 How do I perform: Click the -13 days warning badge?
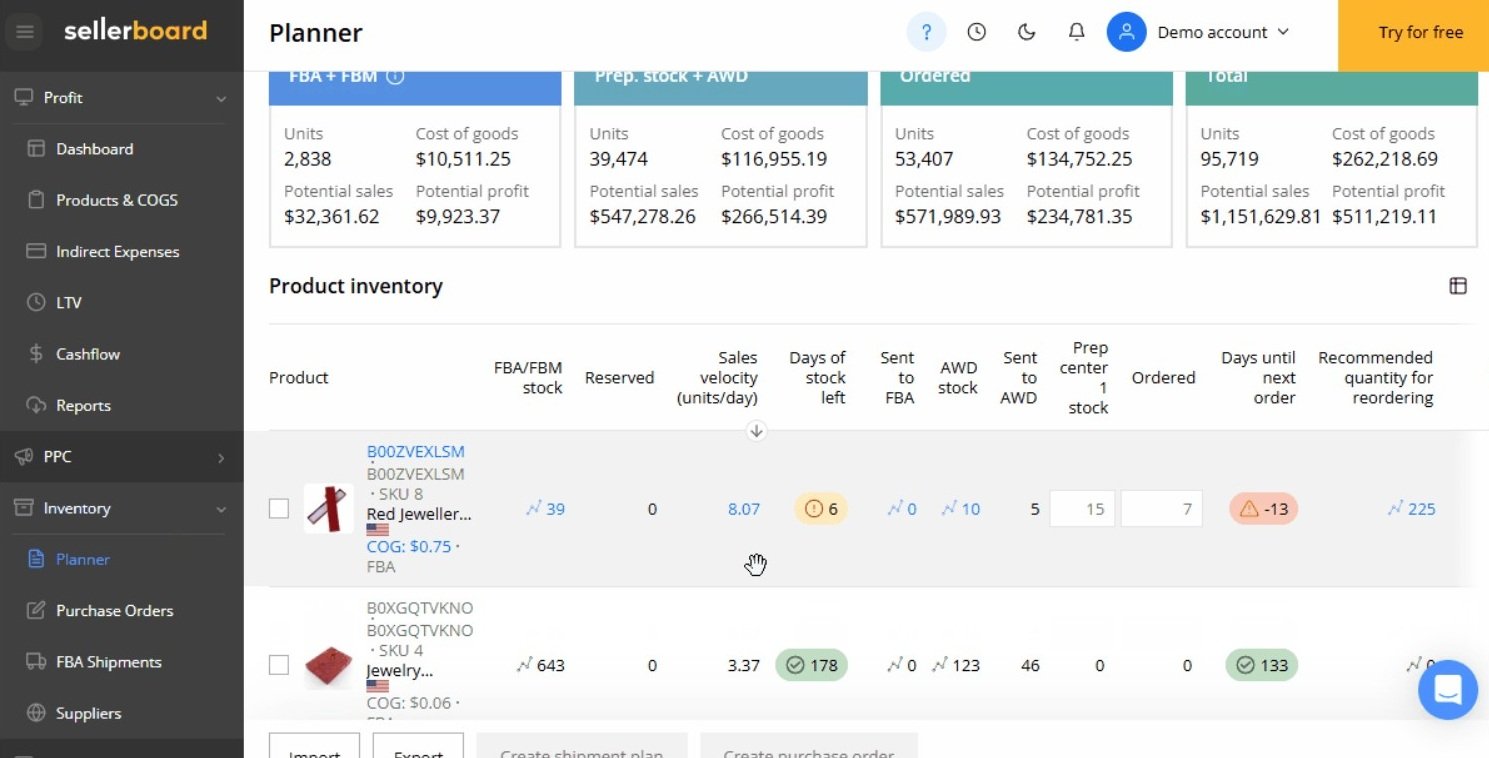pos(1264,509)
